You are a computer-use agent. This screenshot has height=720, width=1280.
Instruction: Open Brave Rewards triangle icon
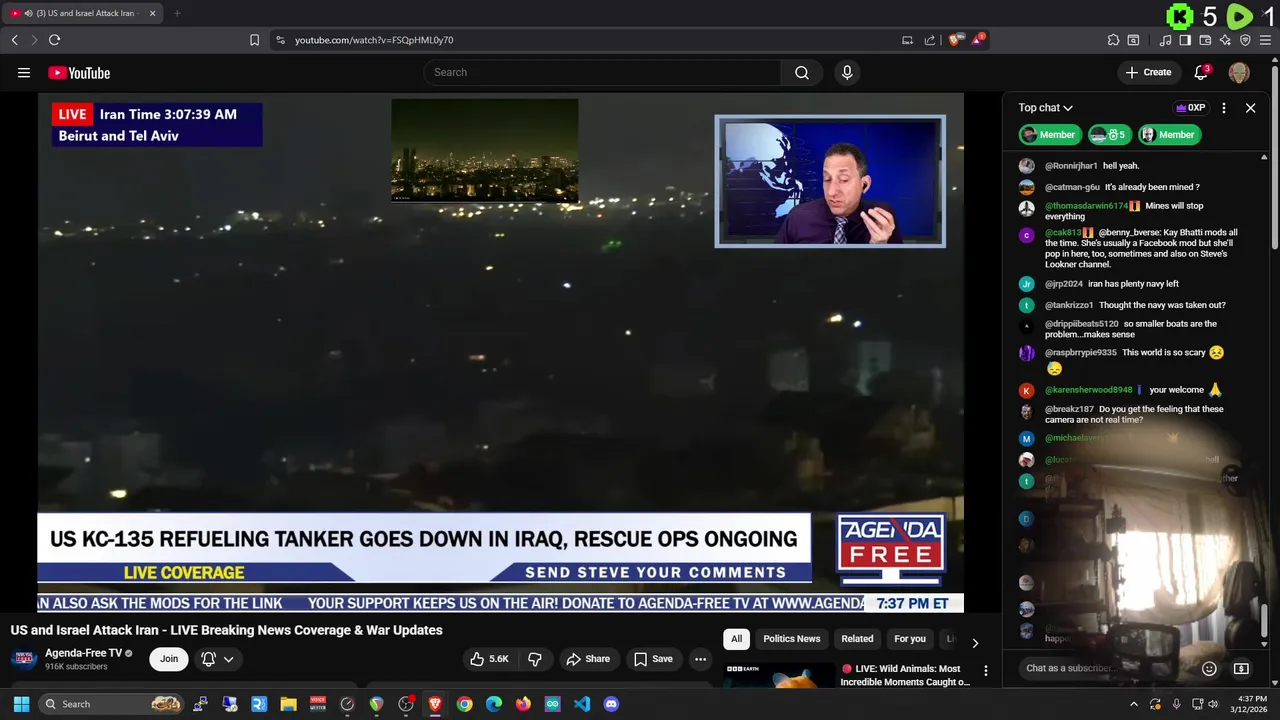coord(978,40)
